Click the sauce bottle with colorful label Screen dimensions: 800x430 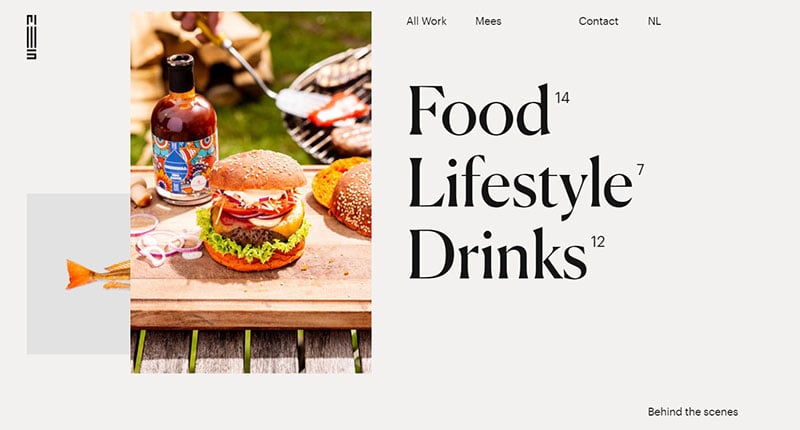(x=184, y=129)
